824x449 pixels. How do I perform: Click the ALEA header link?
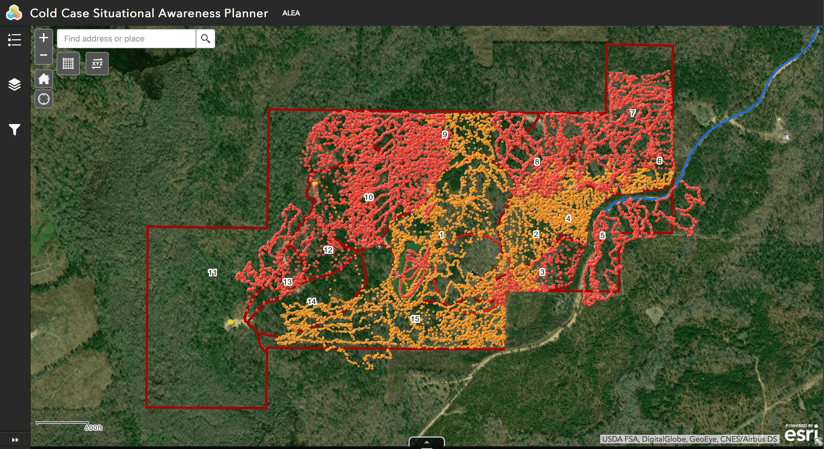pyautogui.click(x=291, y=13)
